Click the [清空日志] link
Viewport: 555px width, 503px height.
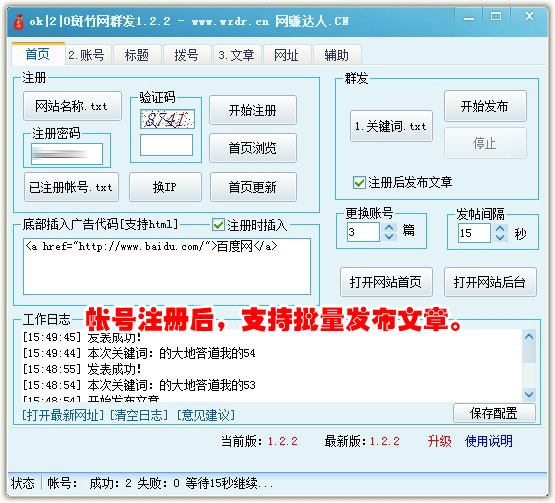pos(139,415)
